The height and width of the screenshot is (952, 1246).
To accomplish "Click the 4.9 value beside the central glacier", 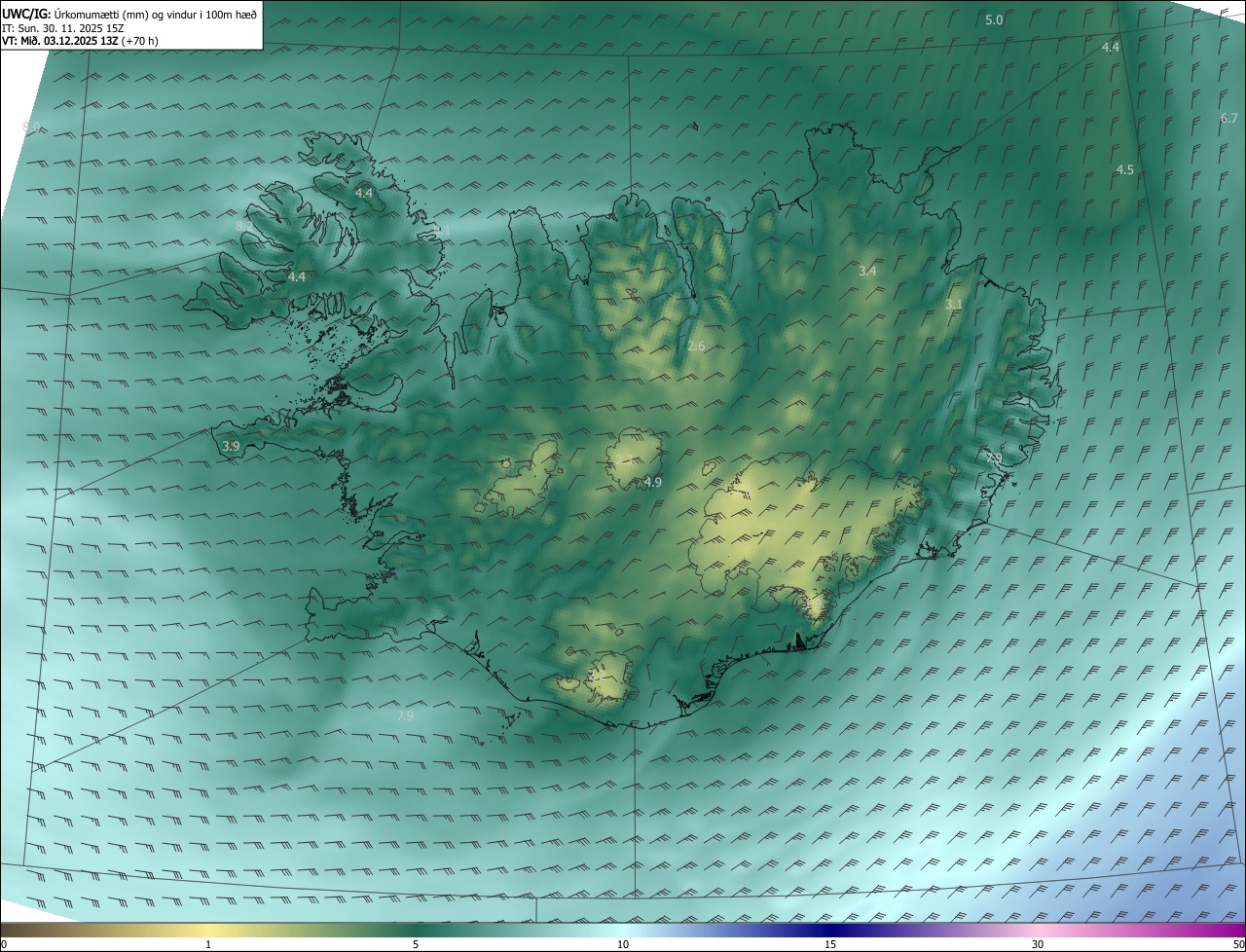I will click(x=652, y=482).
